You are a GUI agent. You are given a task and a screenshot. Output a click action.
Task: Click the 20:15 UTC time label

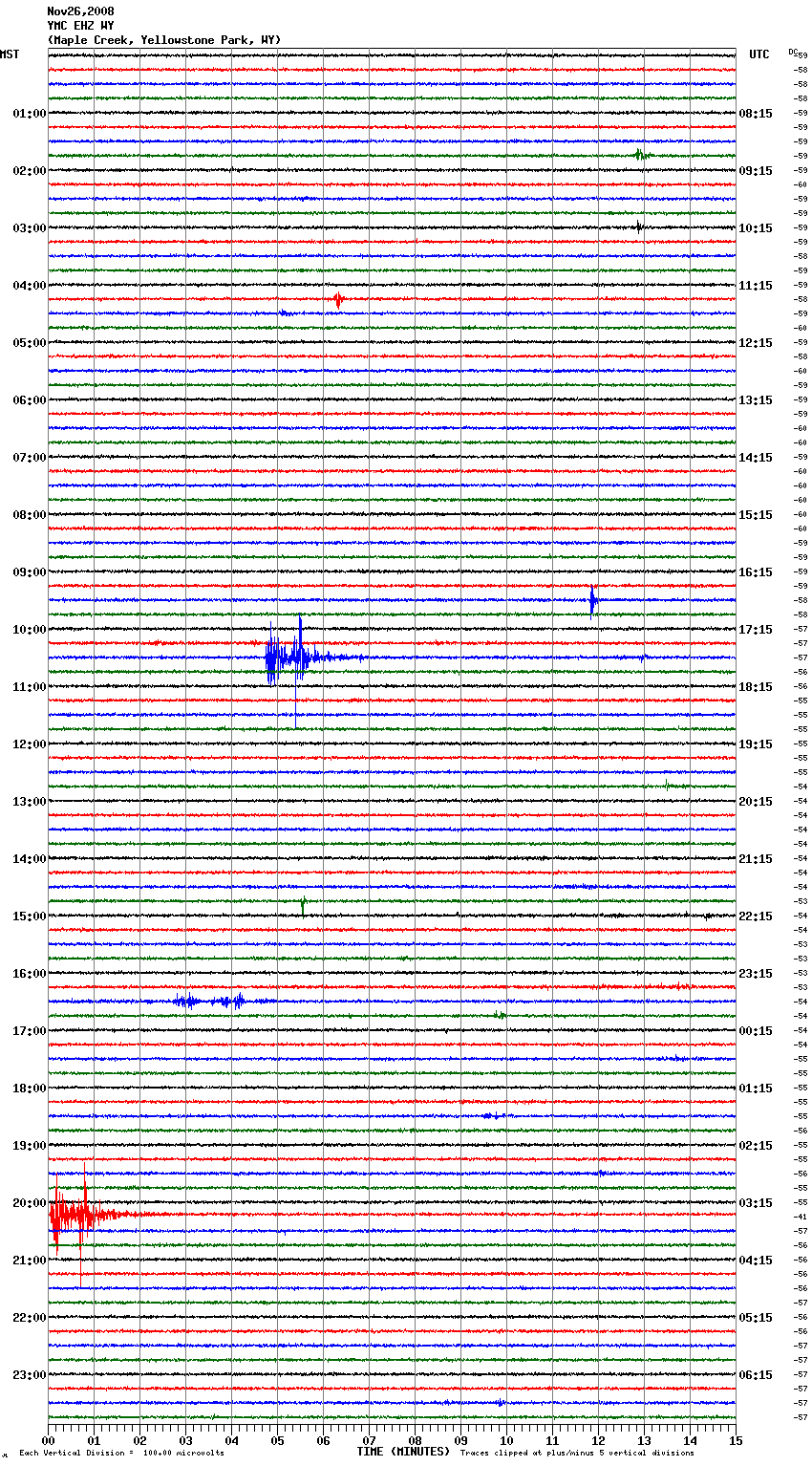(756, 802)
